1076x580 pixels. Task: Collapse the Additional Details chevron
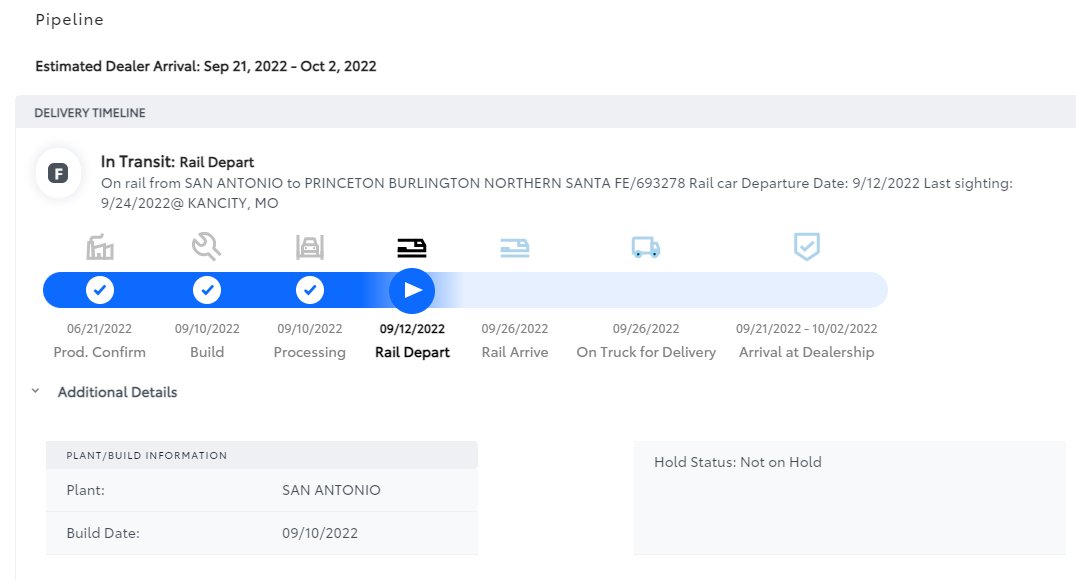point(35,391)
